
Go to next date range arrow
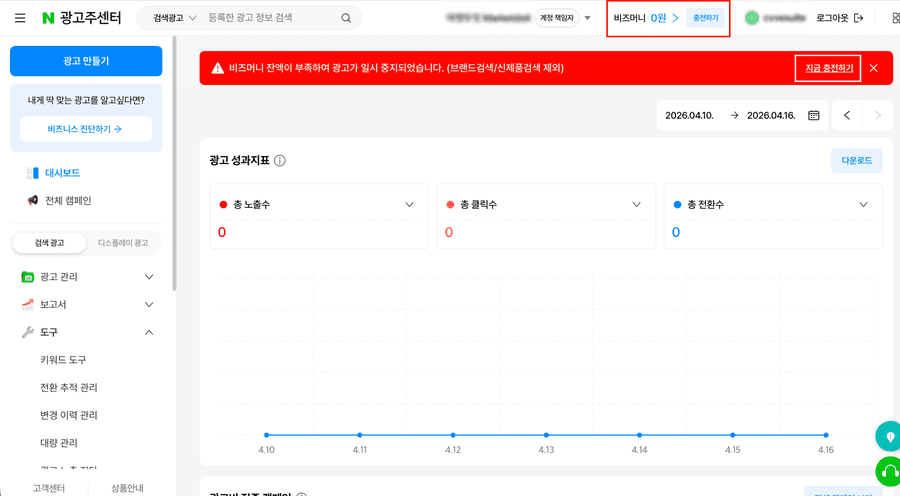(878, 115)
